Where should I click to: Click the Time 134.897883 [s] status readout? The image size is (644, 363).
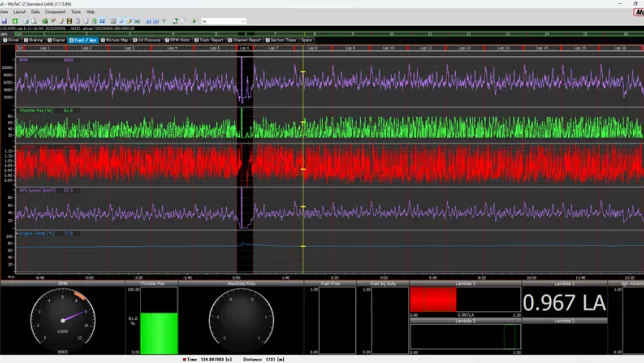click(x=207, y=359)
